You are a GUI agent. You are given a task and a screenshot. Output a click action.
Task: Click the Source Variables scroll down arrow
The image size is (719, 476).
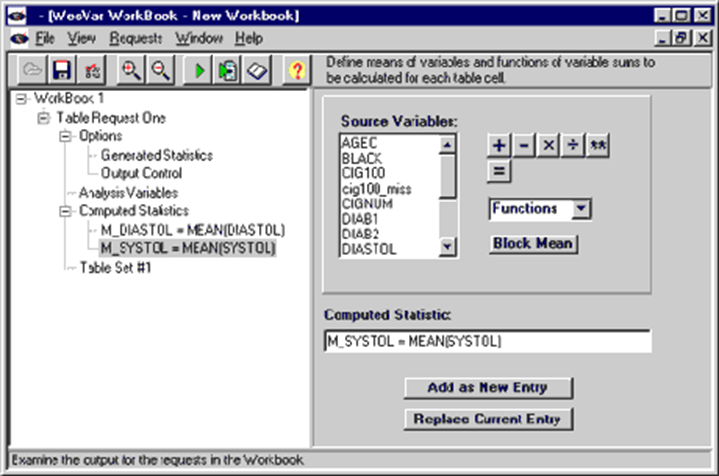click(447, 247)
